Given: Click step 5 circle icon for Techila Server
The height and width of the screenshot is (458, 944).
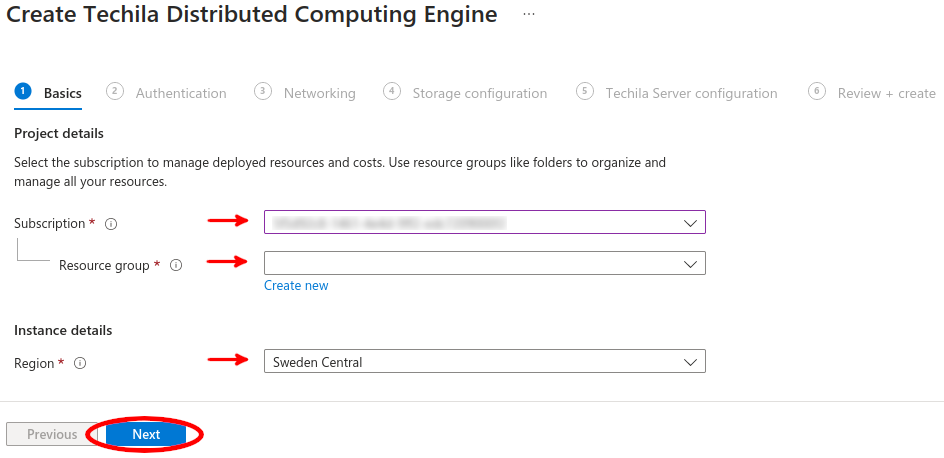Looking at the screenshot, I should pos(585,92).
